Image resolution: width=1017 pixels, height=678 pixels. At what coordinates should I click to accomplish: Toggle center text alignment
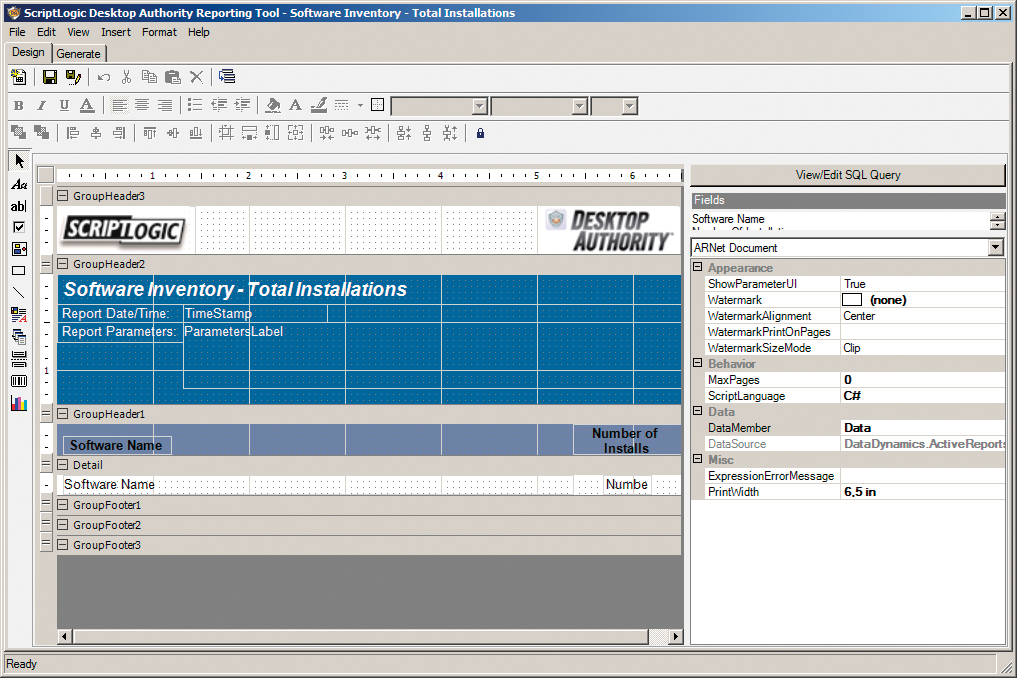pyautogui.click(x=142, y=105)
